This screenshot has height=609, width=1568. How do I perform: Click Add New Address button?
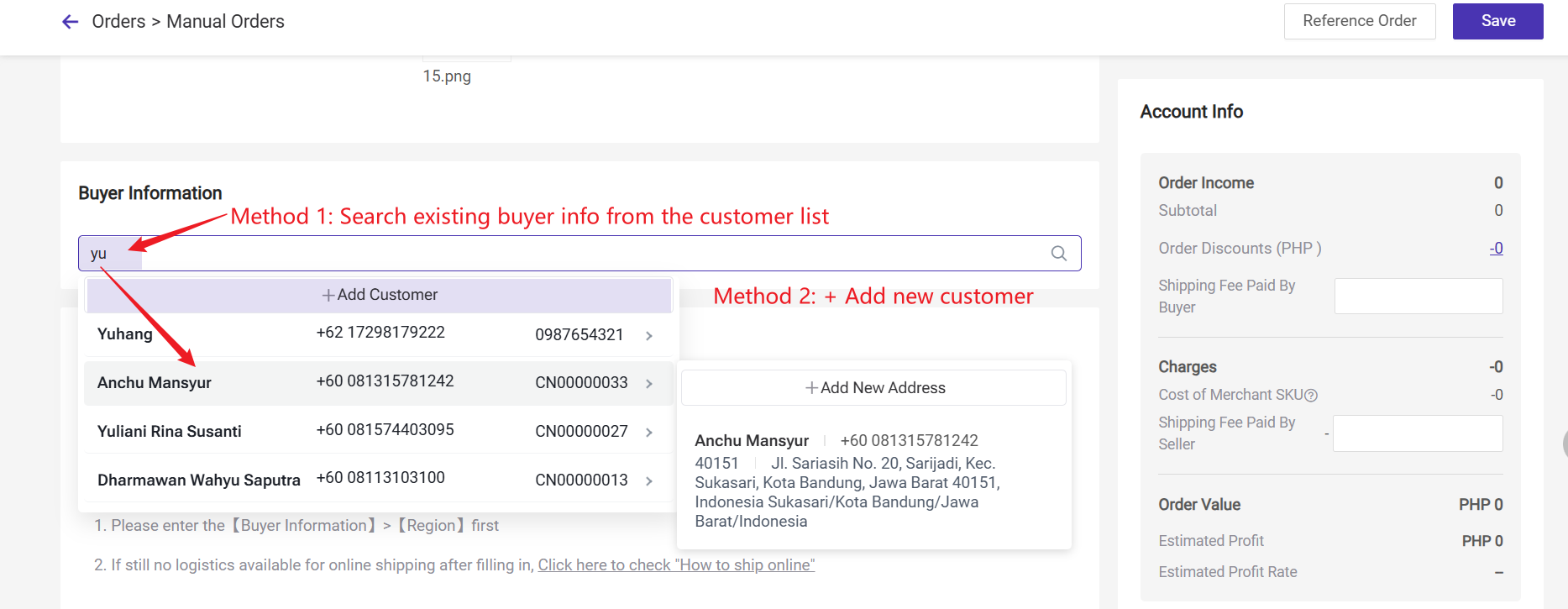click(874, 388)
